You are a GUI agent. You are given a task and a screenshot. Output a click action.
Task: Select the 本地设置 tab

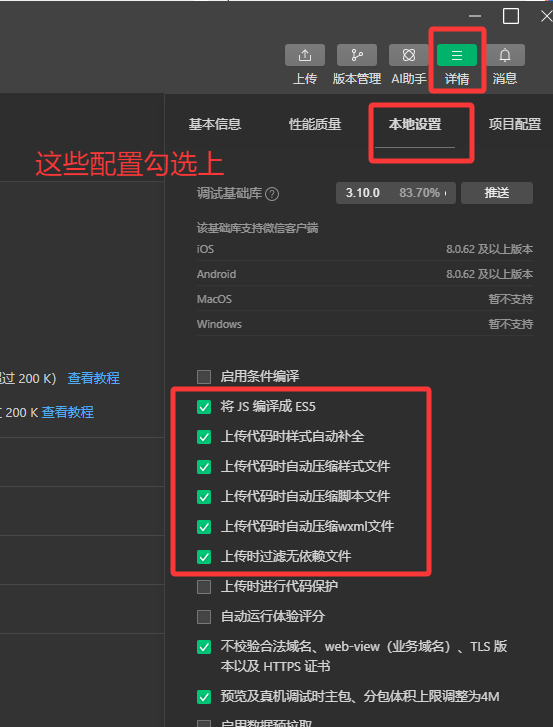click(415, 124)
